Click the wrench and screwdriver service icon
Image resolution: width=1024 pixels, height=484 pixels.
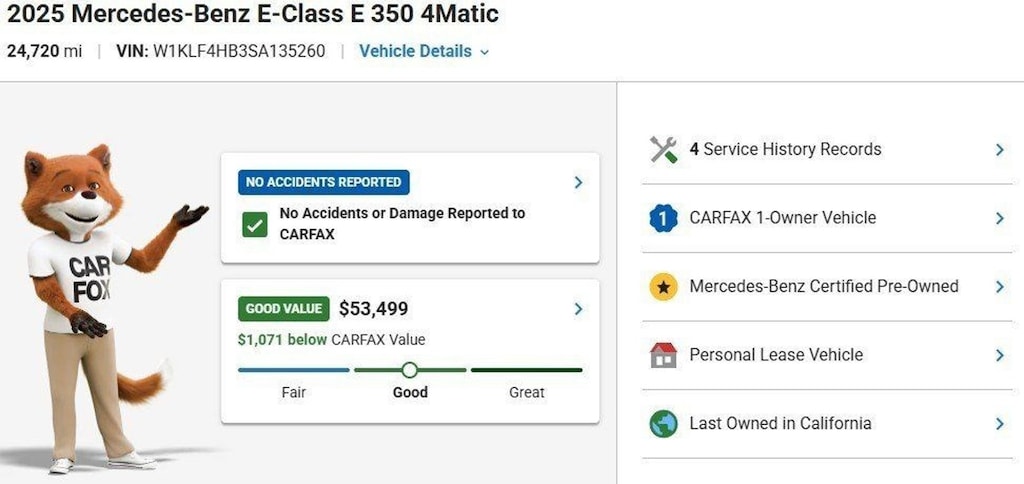pos(664,150)
